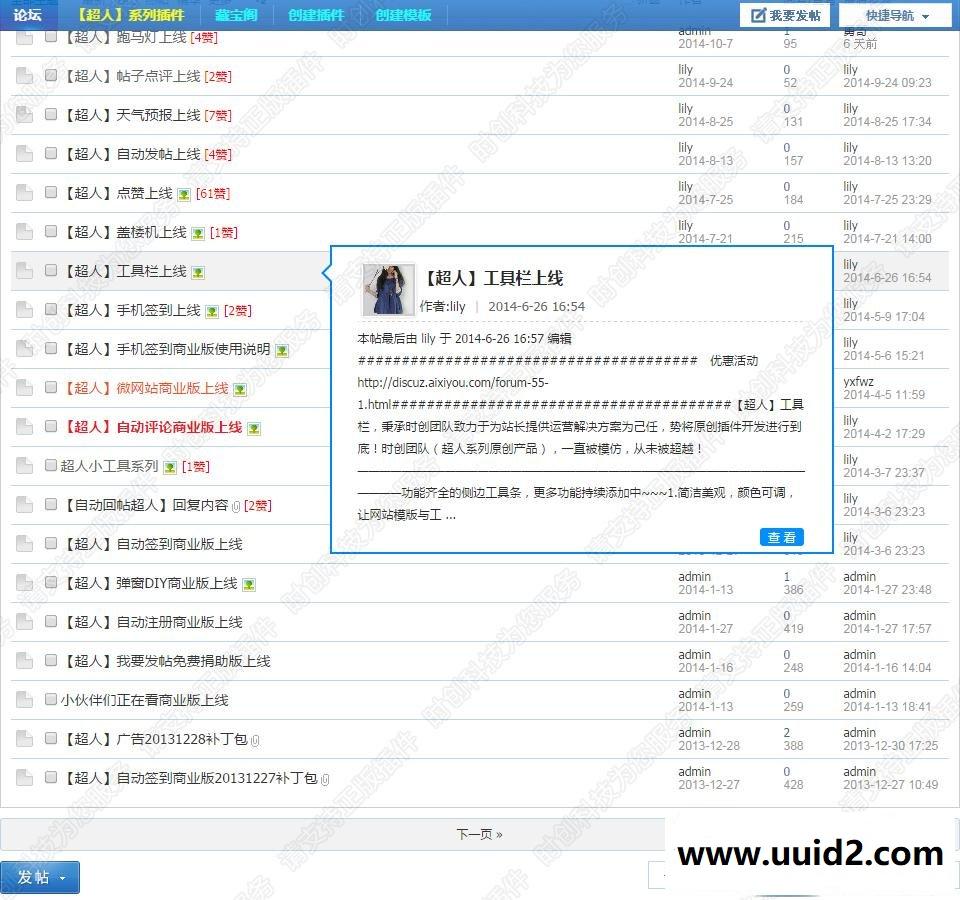Switch to the 论坛 tab
960x900 pixels.
coord(27,15)
